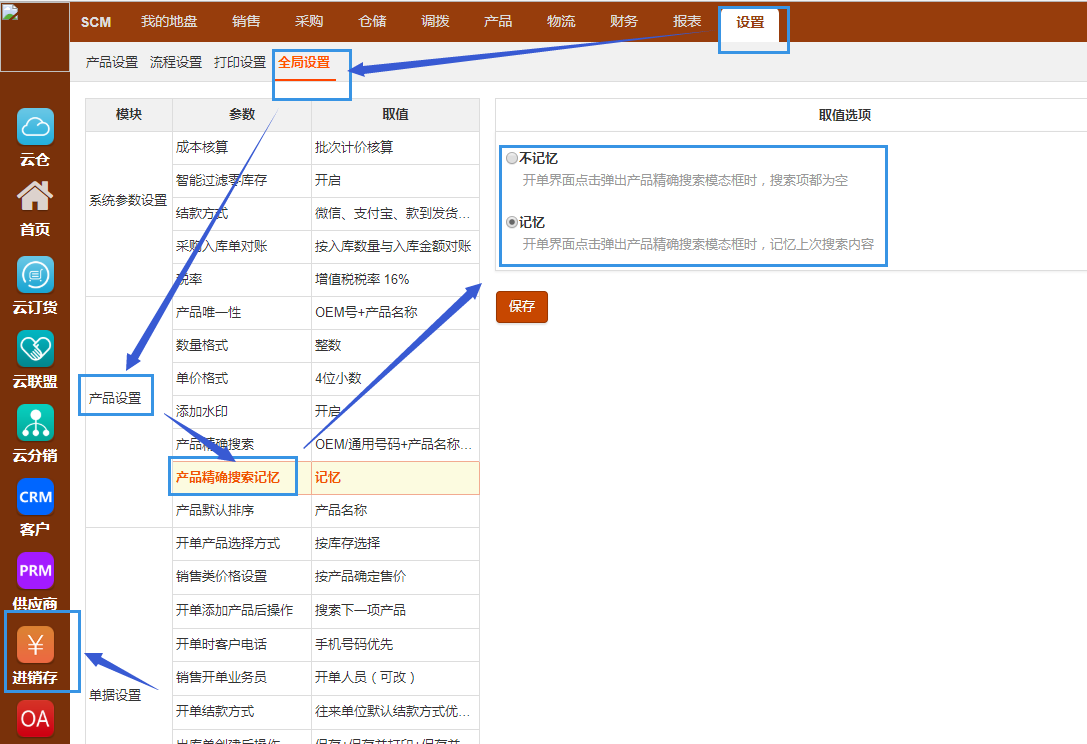The image size is (1087, 744).
Task: Open the 报表 menu
Action: click(x=687, y=21)
